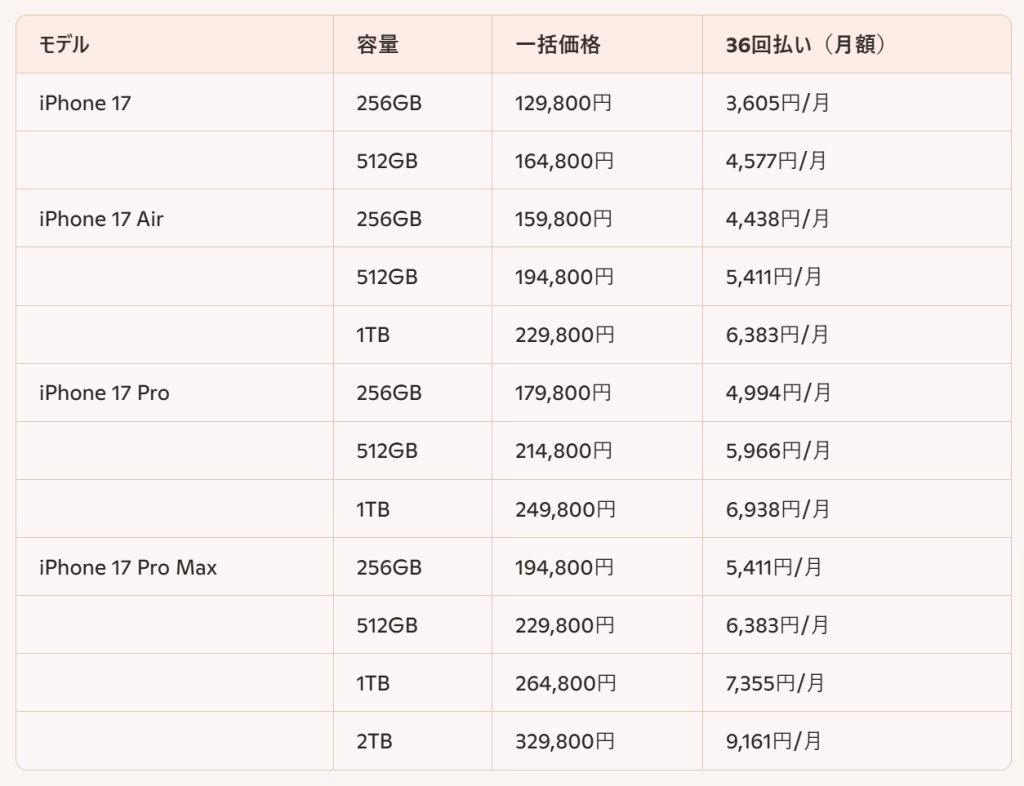Image resolution: width=1024 pixels, height=786 pixels.
Task: Click the 329,800円 price cell
Action: tap(564, 742)
